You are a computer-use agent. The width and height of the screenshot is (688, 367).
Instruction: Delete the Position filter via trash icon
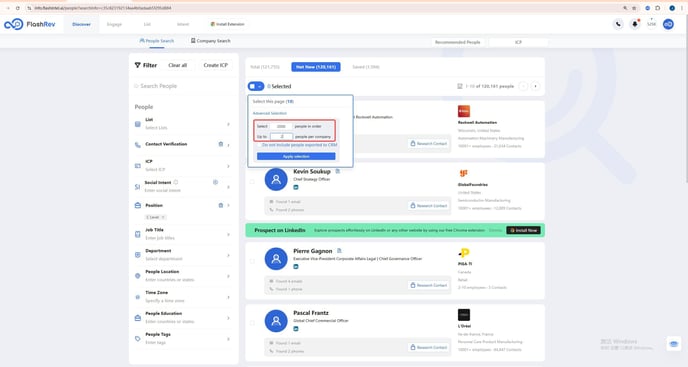tap(221, 205)
